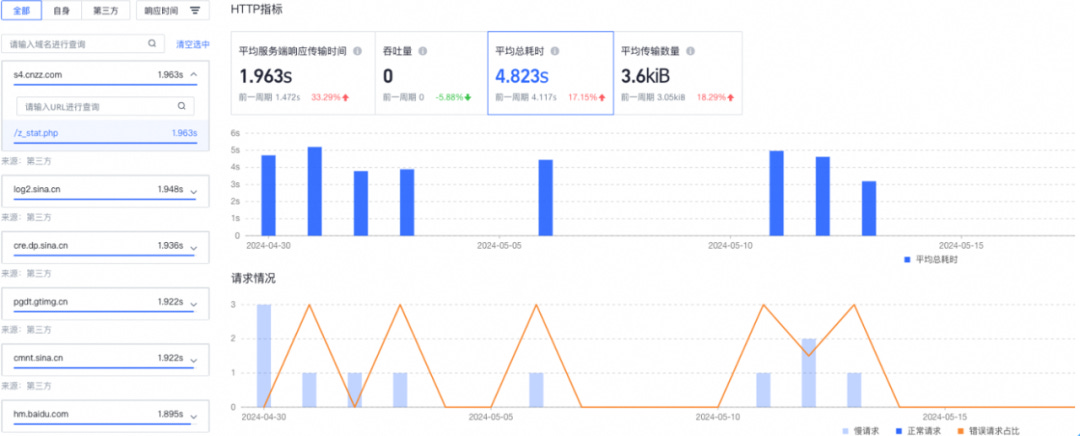This screenshot has height=436, width=1080.
Task: Click the -5.88% decrease indicator
Action: tap(453, 97)
